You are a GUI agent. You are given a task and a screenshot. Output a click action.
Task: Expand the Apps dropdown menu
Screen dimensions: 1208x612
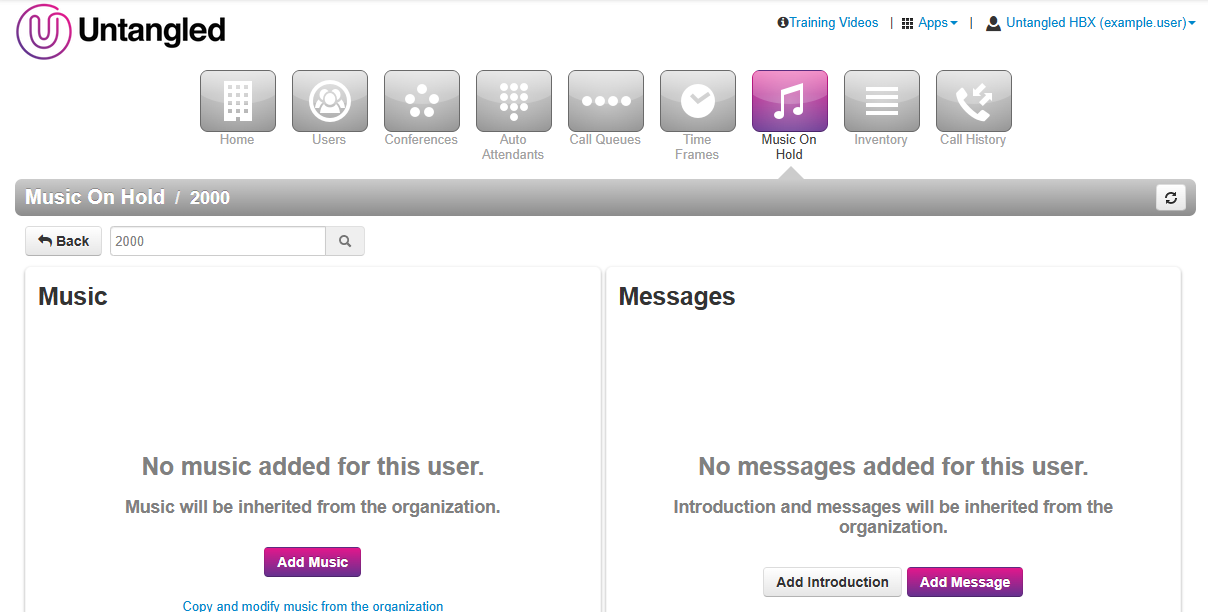[930, 23]
